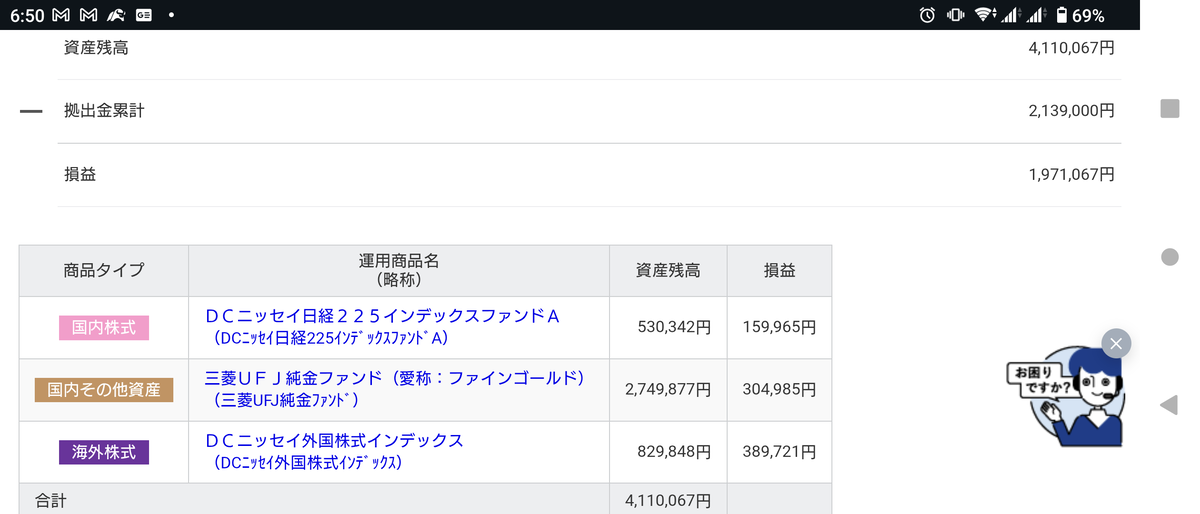Click the 拠出金累計 label
The width and height of the screenshot is (1200, 514).
104,111
